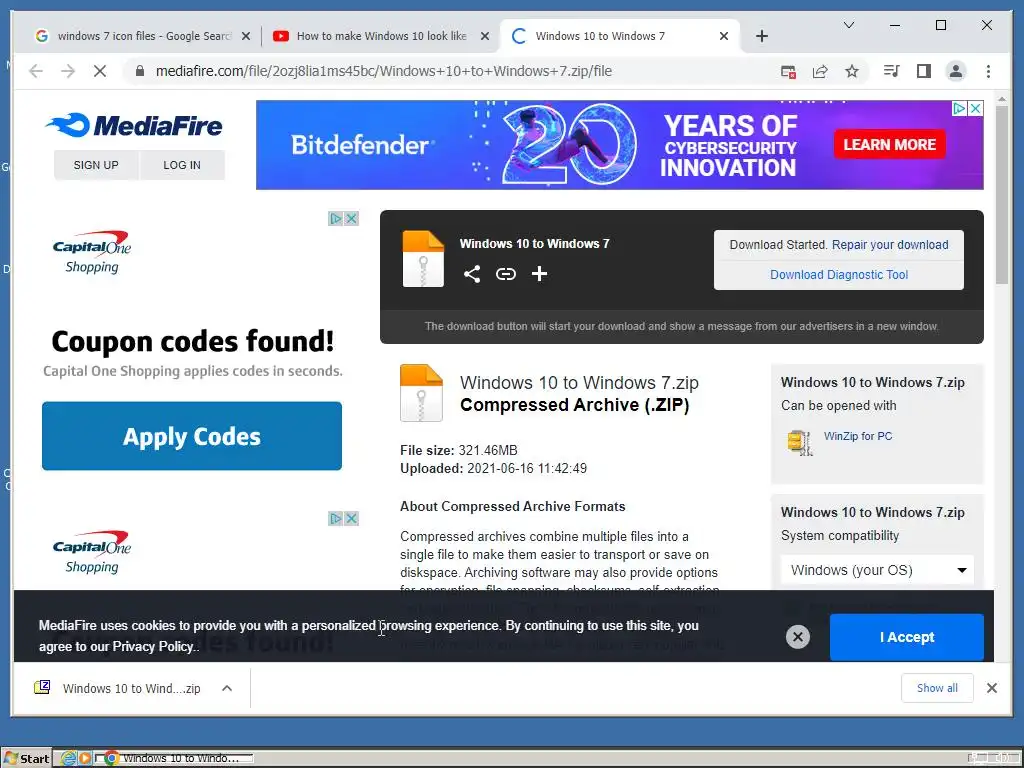
Task: Click the large orange zip file icon
Action: (421, 392)
